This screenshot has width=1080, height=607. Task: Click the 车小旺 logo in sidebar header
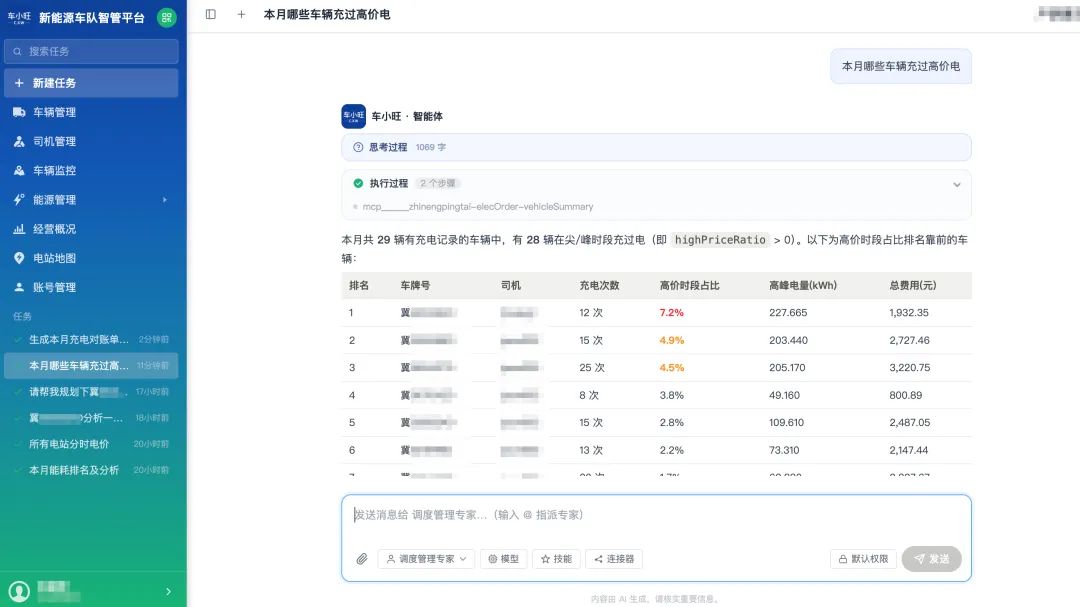(x=19, y=18)
